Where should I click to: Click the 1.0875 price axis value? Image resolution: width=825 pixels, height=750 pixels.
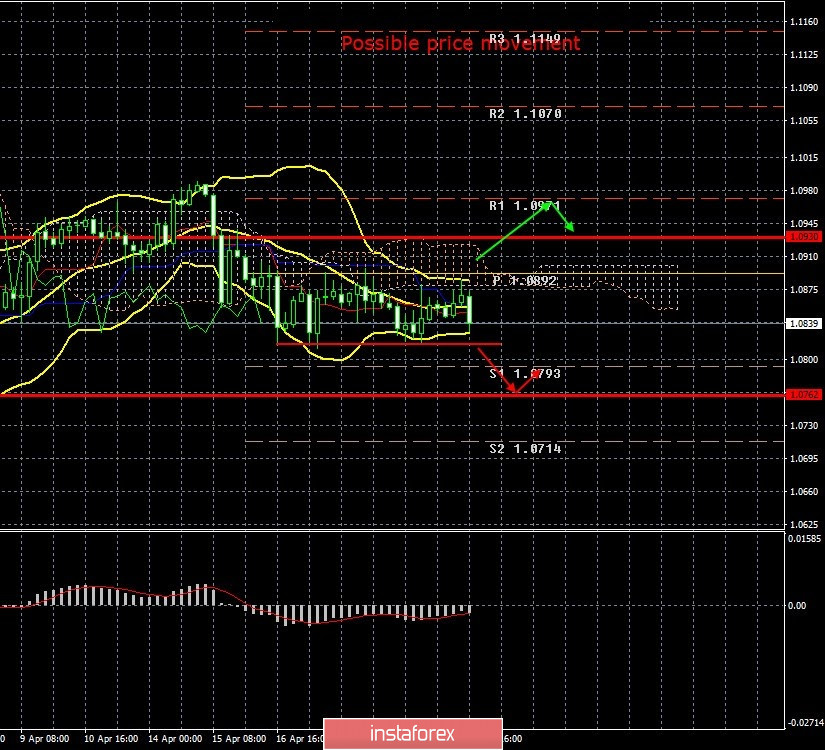point(804,289)
